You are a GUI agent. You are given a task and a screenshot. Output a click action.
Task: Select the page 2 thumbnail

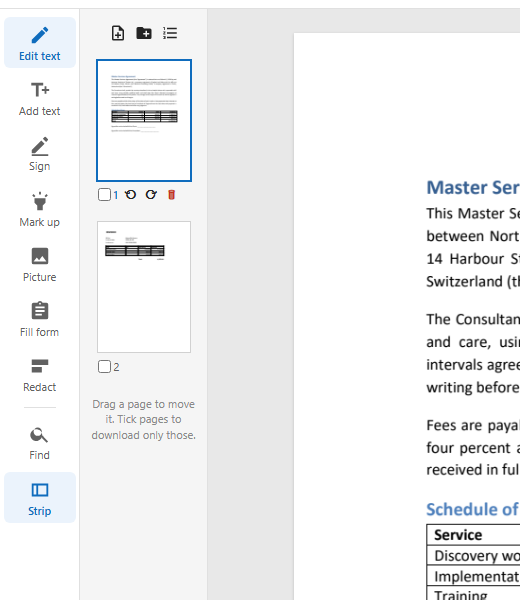pyautogui.click(x=144, y=287)
